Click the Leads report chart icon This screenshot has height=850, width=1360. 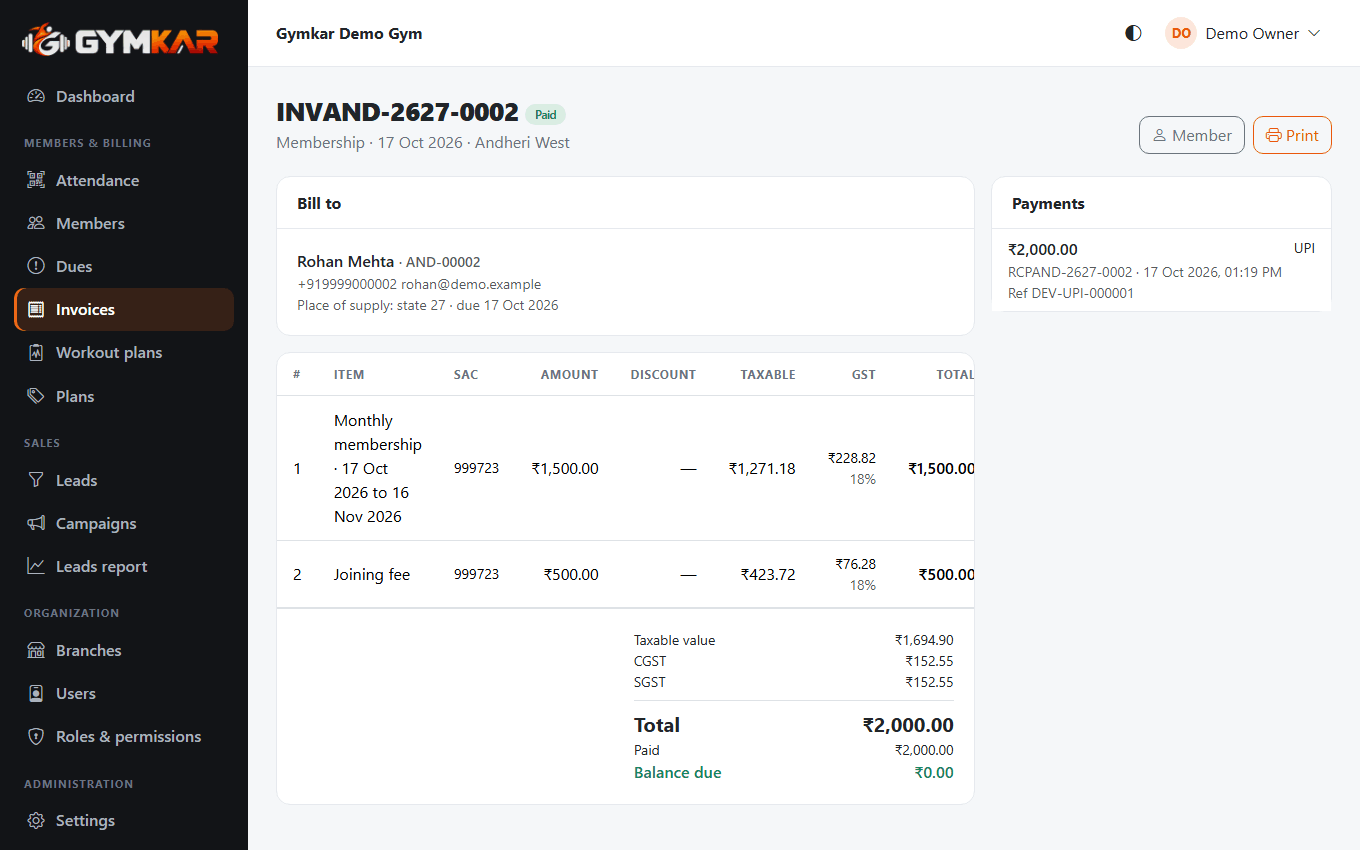coord(36,567)
